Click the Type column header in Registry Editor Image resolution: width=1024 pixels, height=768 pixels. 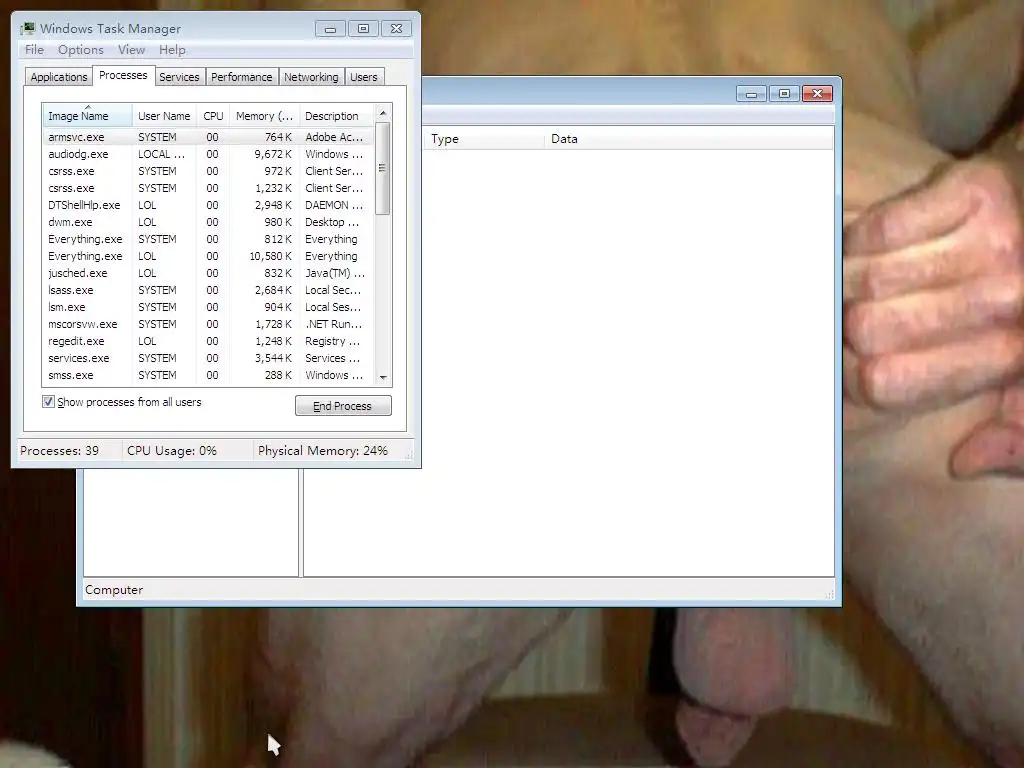click(x=484, y=138)
